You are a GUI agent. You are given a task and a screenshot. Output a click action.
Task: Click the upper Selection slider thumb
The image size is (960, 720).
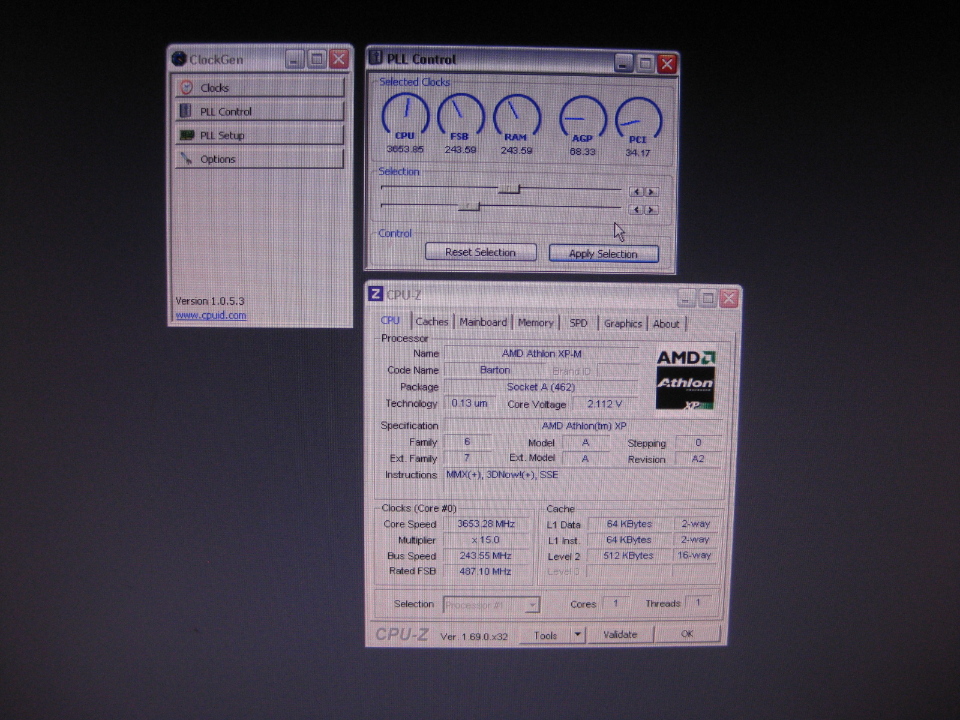509,189
